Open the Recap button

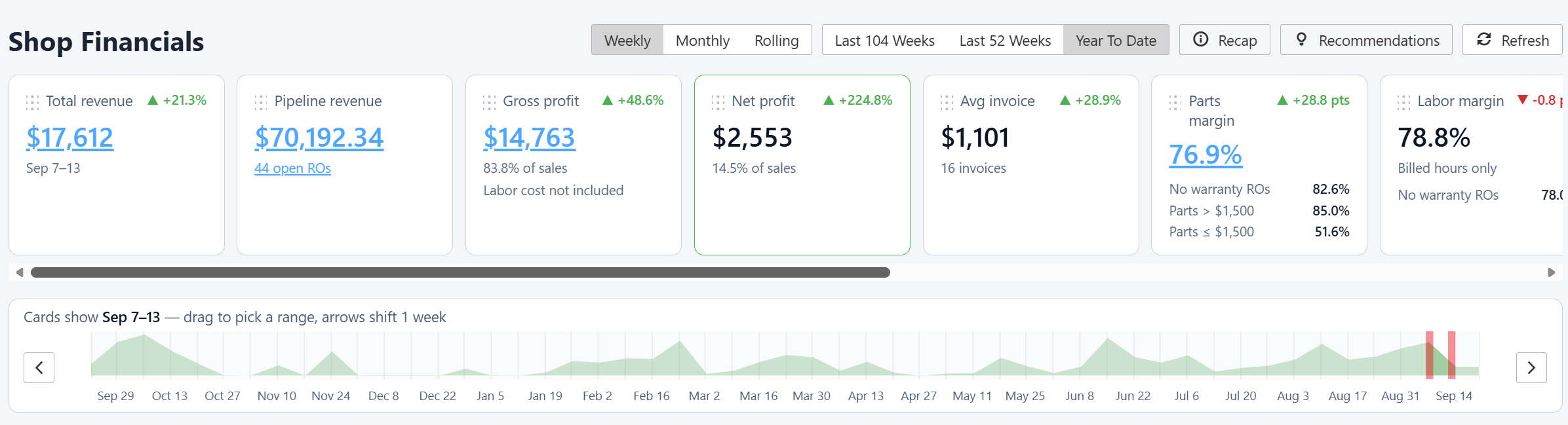pyautogui.click(x=1225, y=40)
